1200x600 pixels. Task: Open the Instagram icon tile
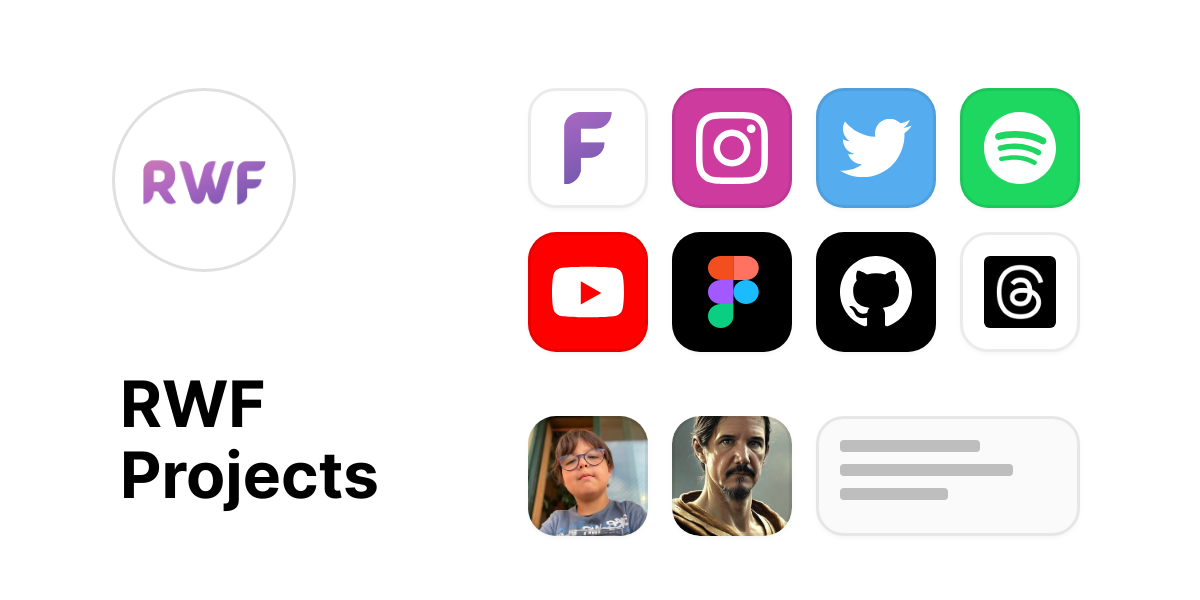coord(732,148)
